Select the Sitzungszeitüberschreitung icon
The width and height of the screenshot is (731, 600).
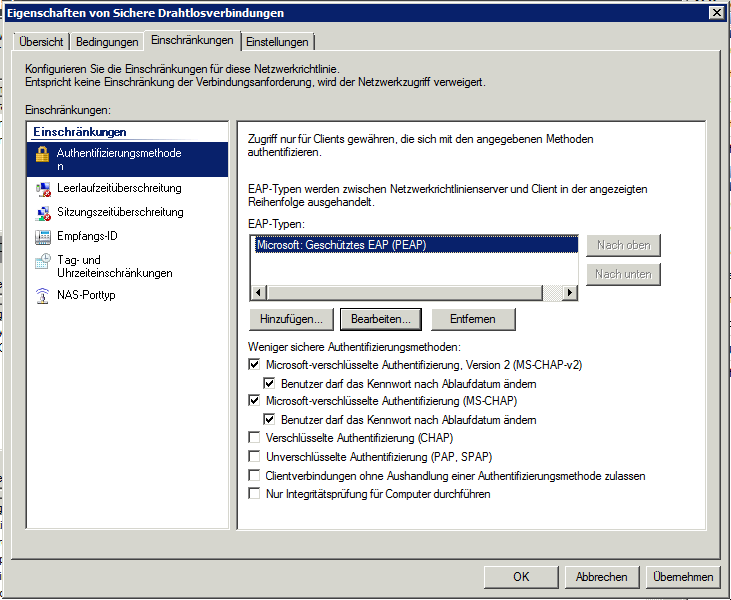pyautogui.click(x=42, y=213)
